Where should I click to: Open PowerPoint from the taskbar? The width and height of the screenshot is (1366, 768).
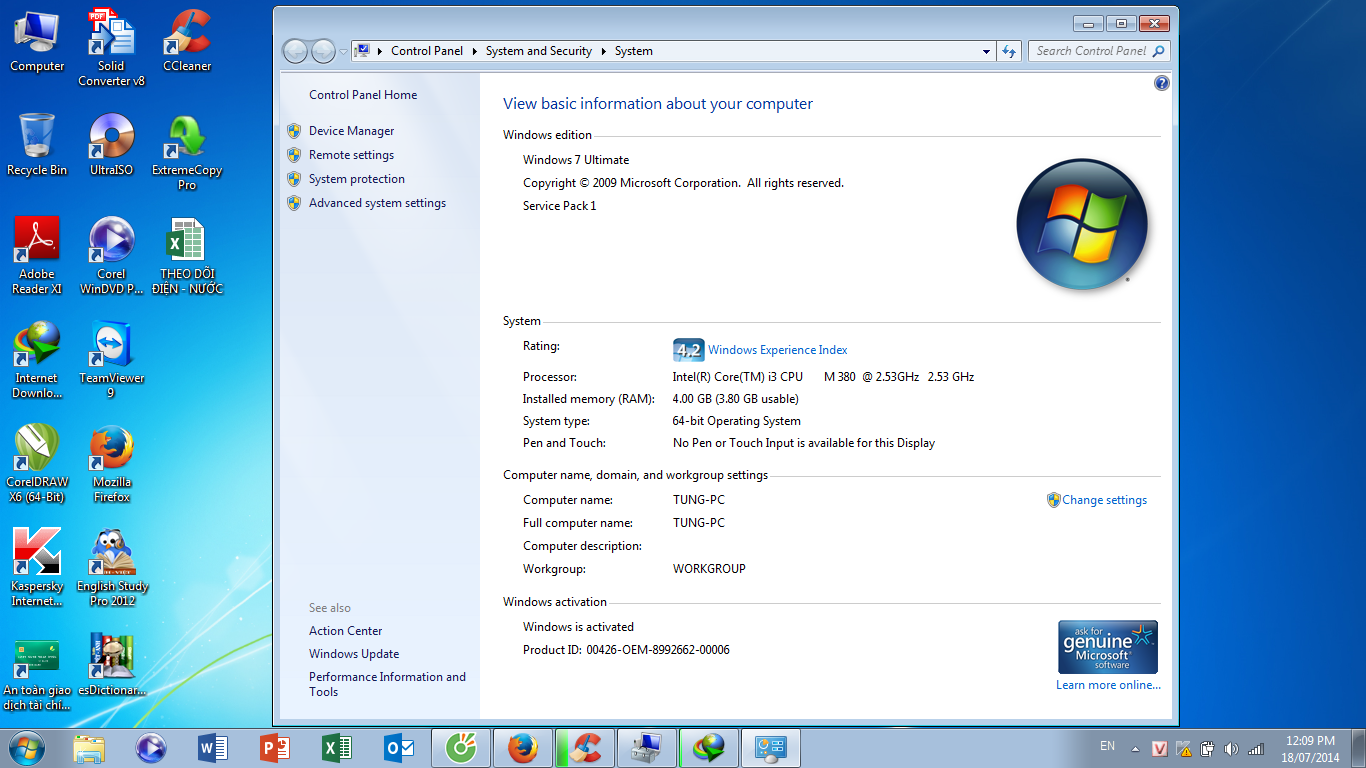tap(275, 748)
